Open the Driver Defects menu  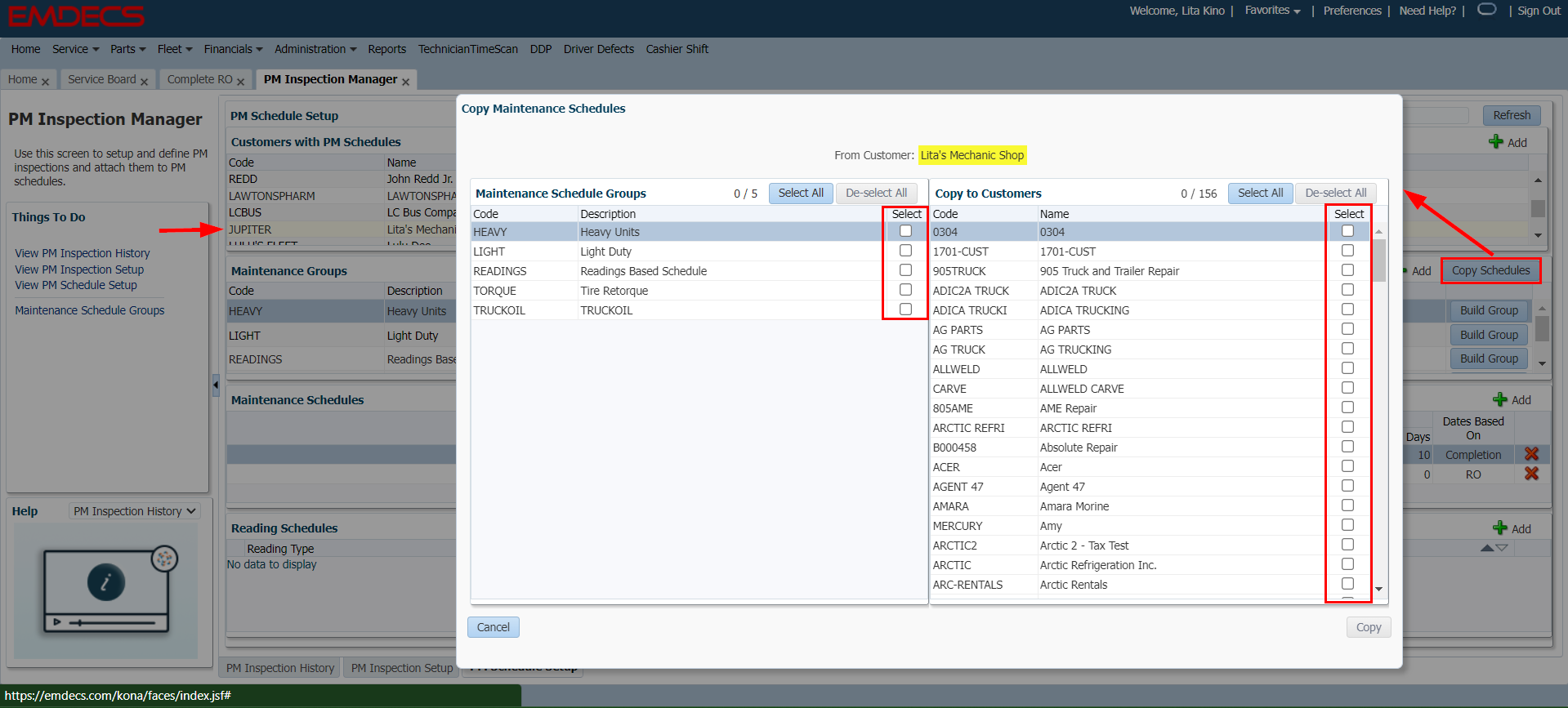(599, 49)
